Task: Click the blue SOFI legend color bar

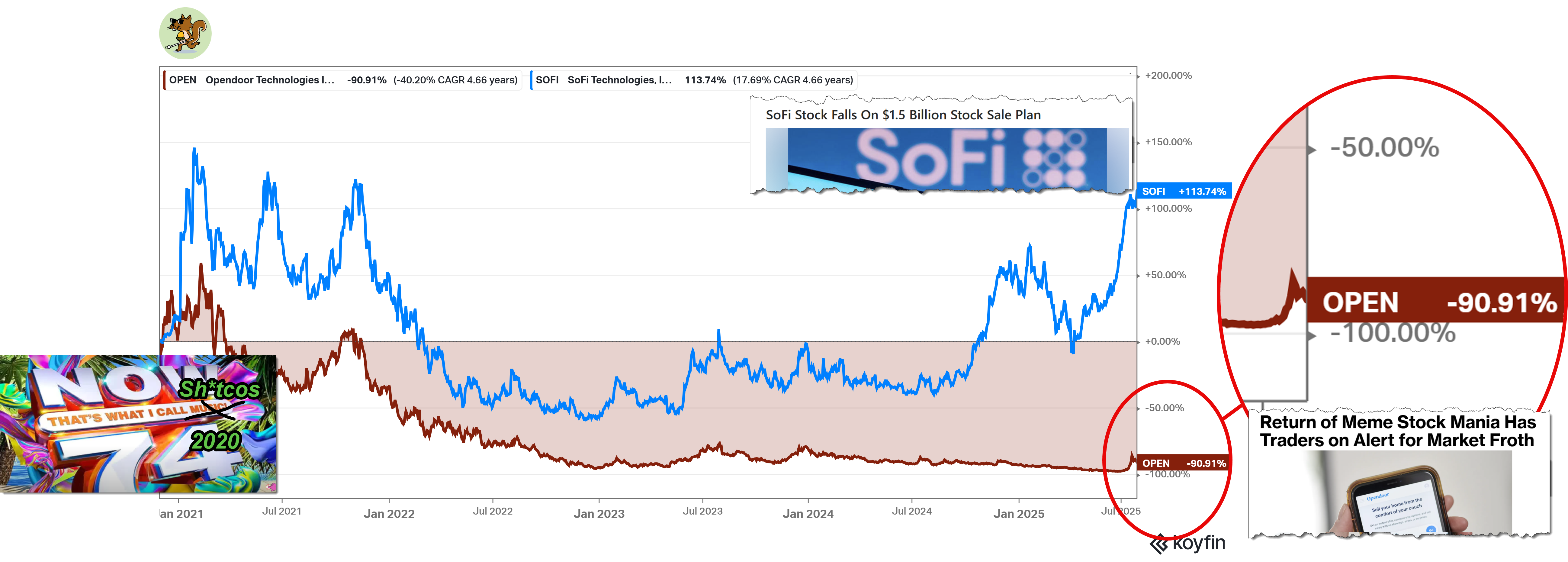Action: tap(532, 80)
